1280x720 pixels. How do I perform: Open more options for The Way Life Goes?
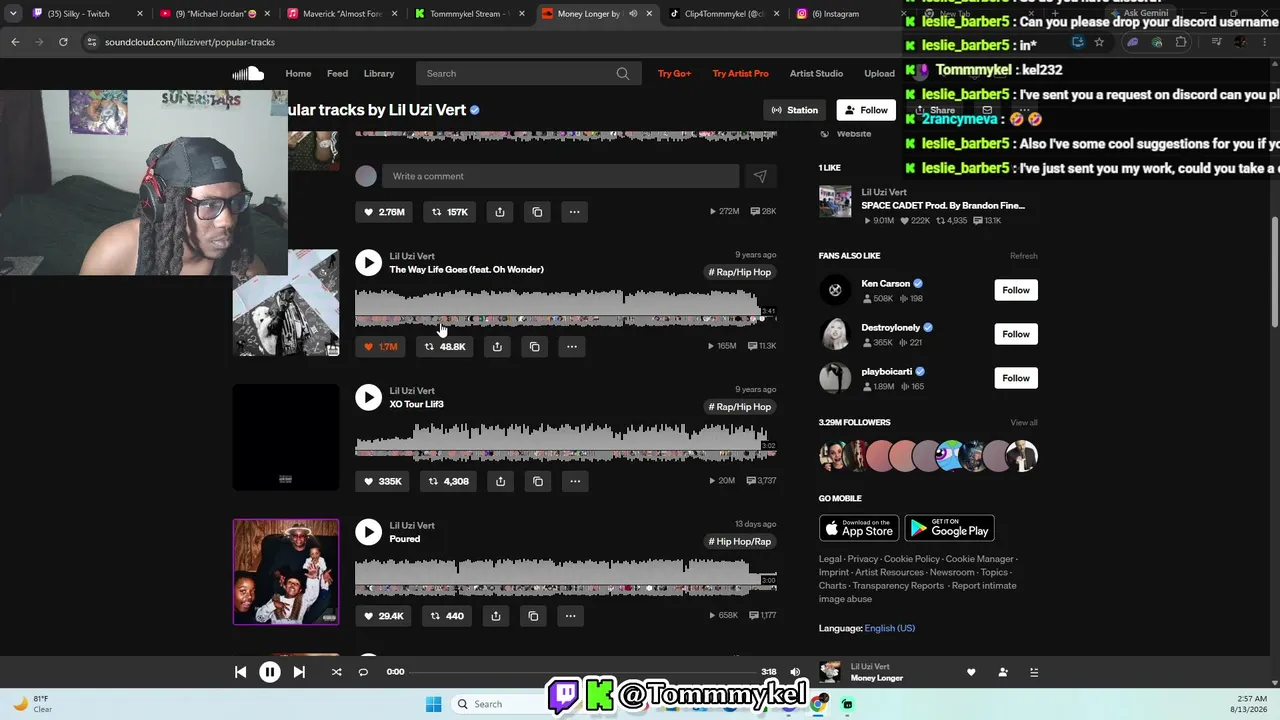pyautogui.click(x=571, y=347)
